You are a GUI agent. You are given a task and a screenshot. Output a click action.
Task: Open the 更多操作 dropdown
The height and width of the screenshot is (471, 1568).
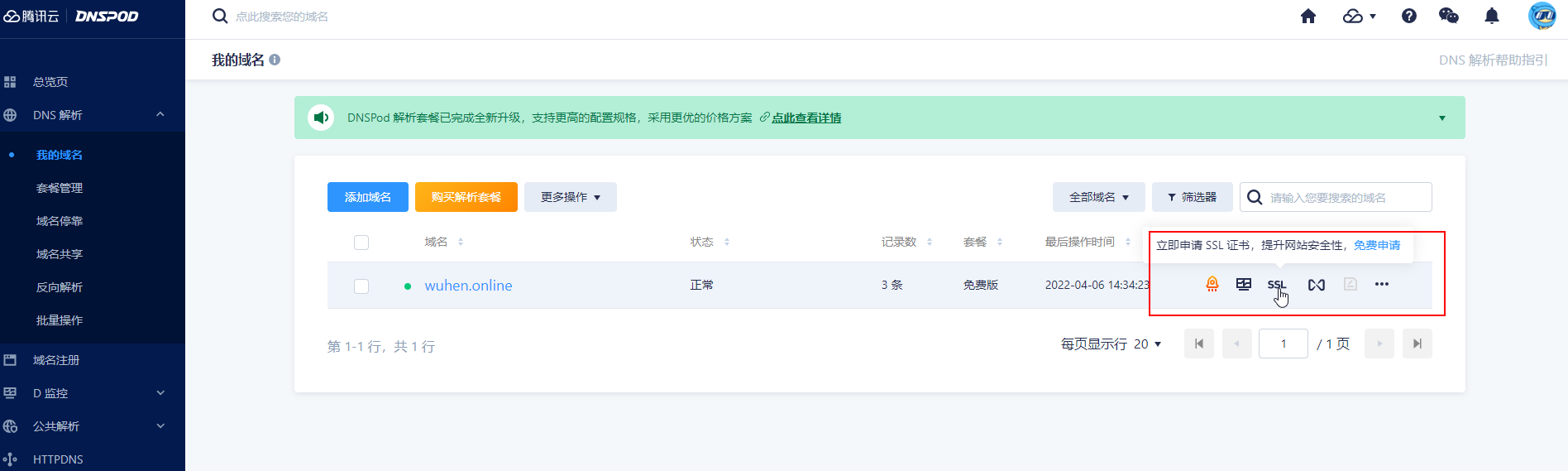click(570, 197)
